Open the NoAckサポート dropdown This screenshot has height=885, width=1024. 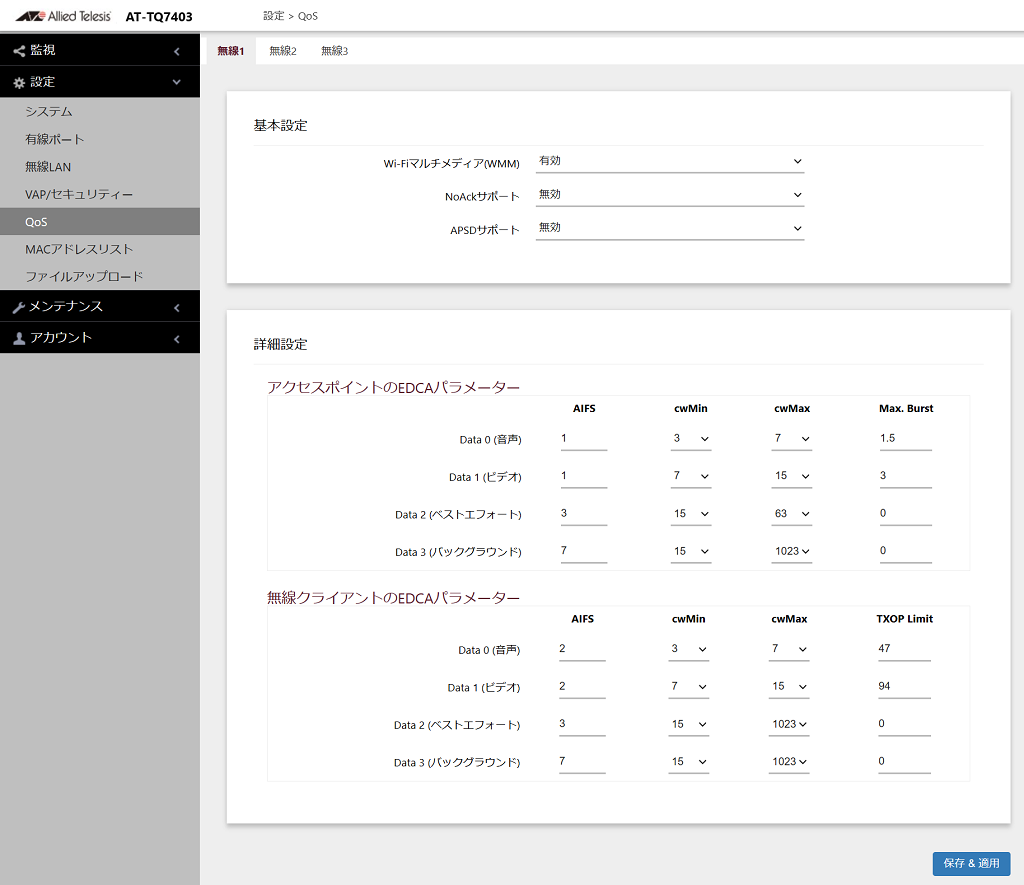click(669, 195)
